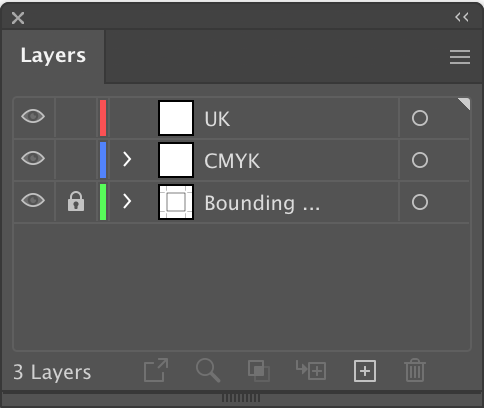Select the UK layer by name
Screen dimensions: 484x408
click(x=217, y=119)
